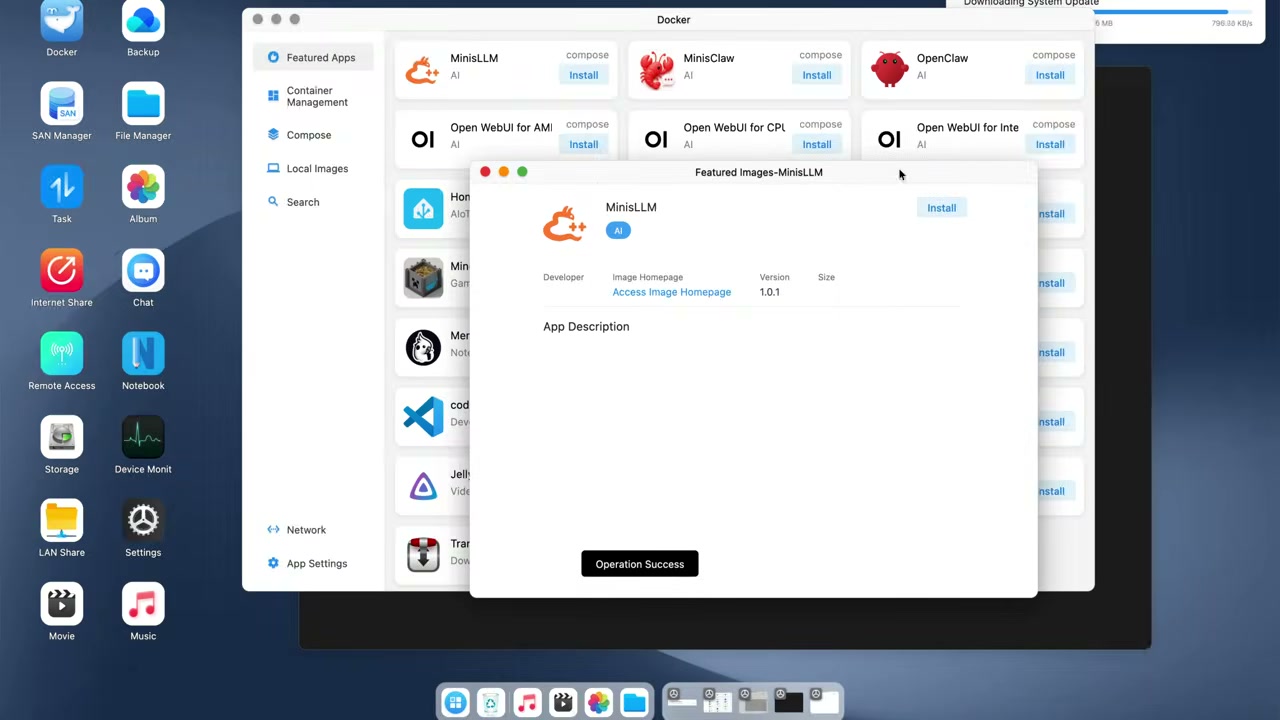This screenshot has width=1280, height=720.
Task: Switch to the black window thumbnail in dock
Action: (x=788, y=701)
